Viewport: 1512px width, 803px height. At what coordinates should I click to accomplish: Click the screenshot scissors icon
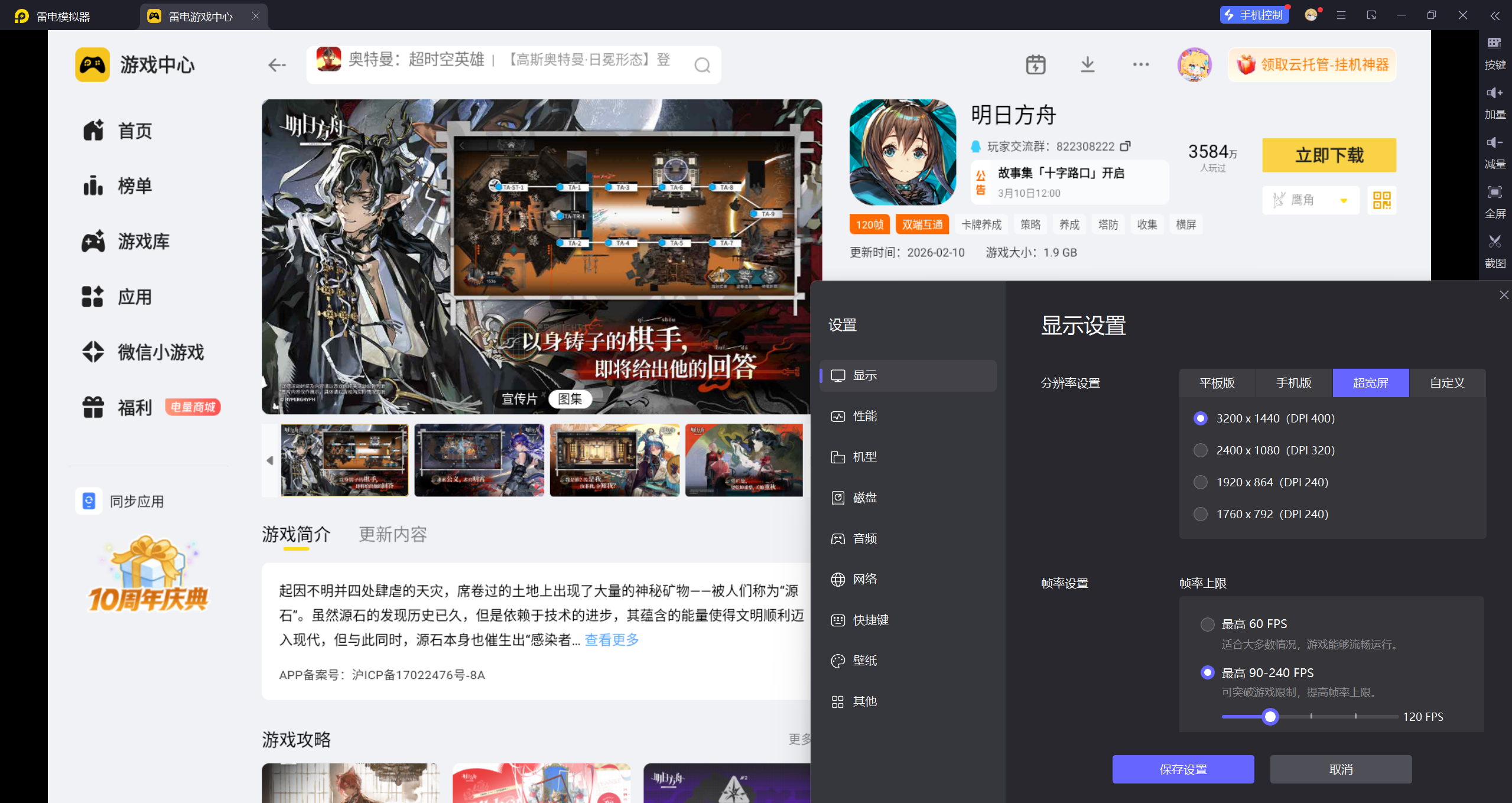click(1494, 241)
